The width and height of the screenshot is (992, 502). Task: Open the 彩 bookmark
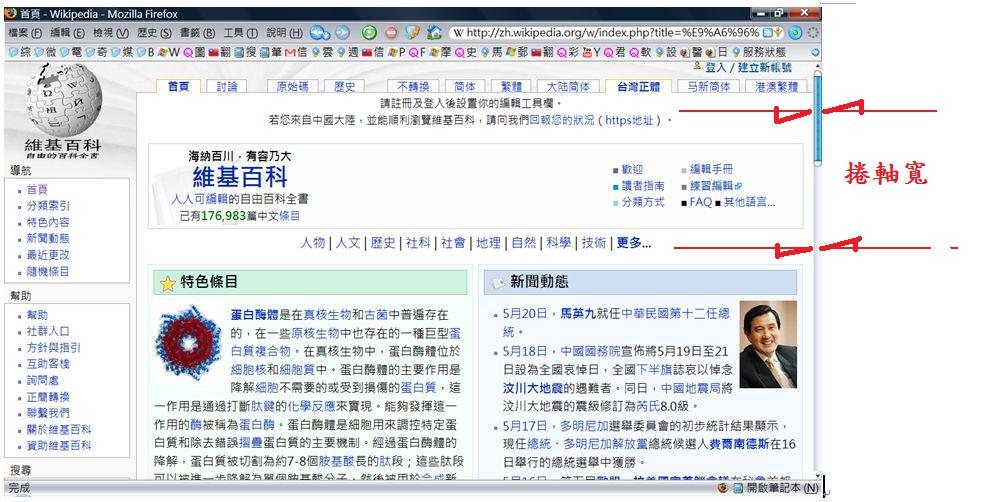click(x=567, y=52)
